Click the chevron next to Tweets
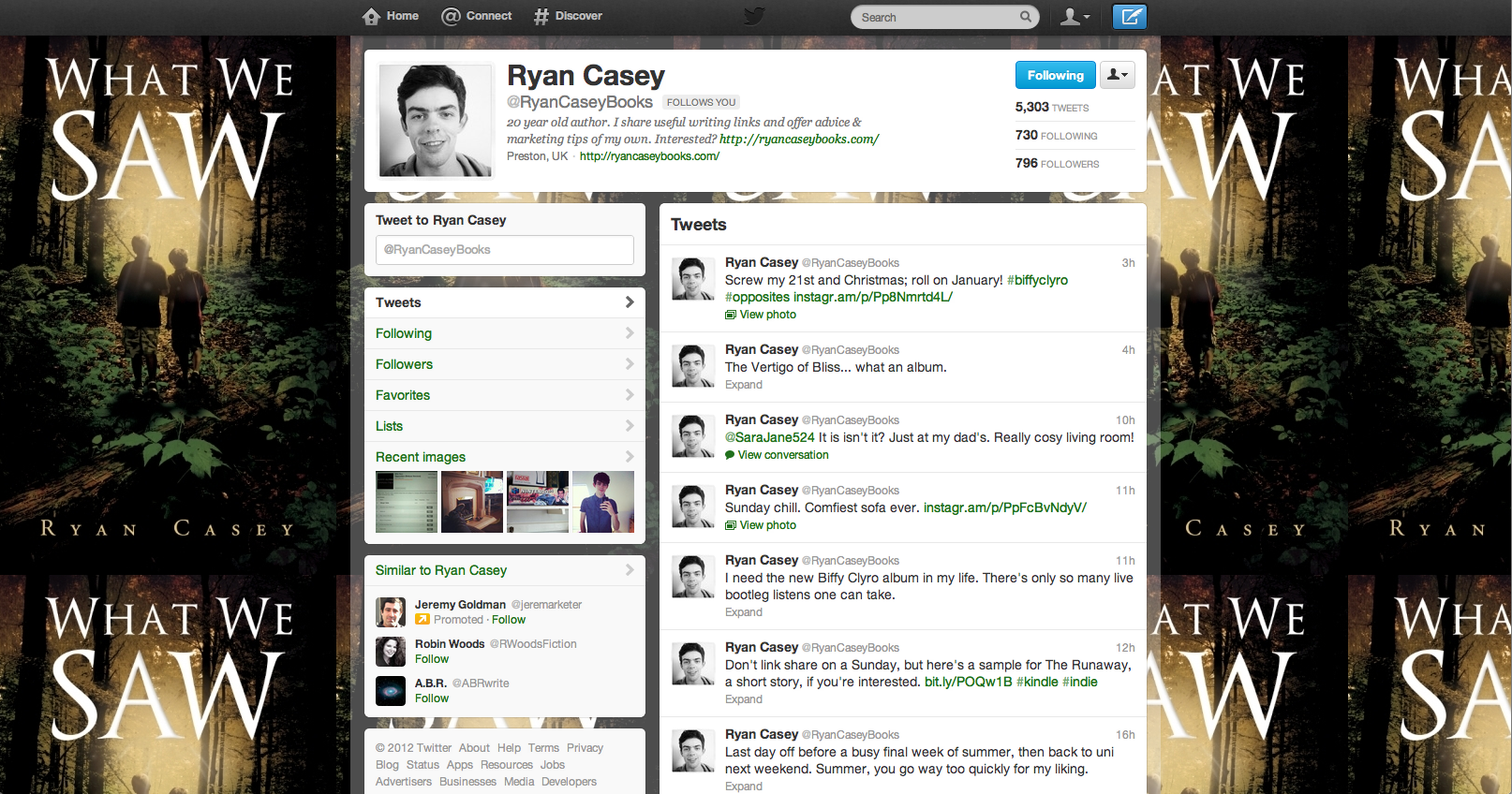Viewport: 1512px width, 794px height. click(630, 302)
